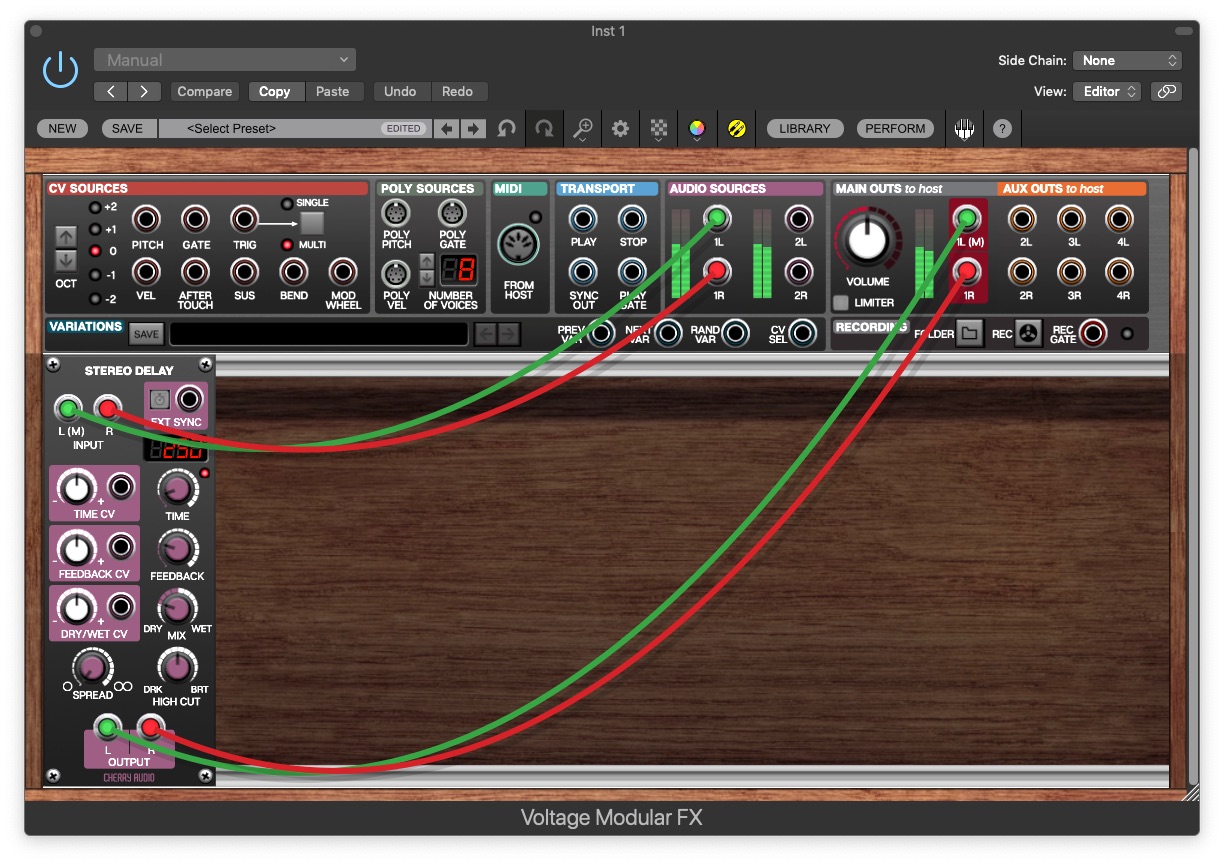Click the Aux Outs 4L jack
This screenshot has height=864, width=1224.
[x=1119, y=218]
